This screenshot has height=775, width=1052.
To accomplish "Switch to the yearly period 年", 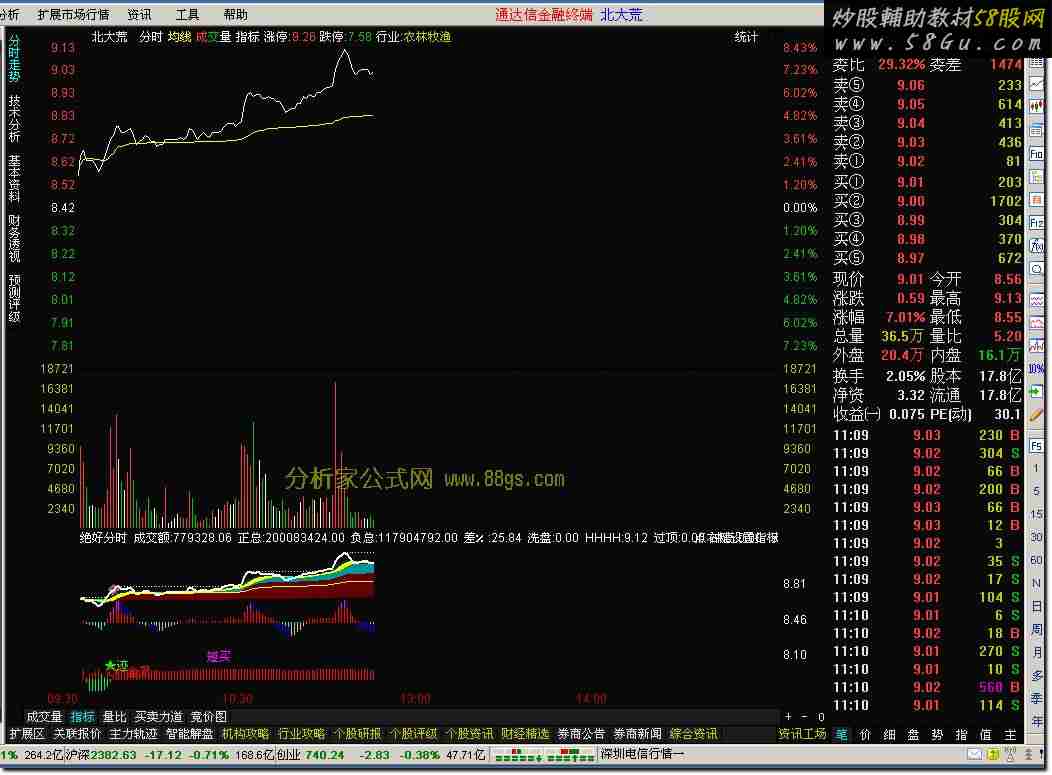I will click(x=1037, y=721).
